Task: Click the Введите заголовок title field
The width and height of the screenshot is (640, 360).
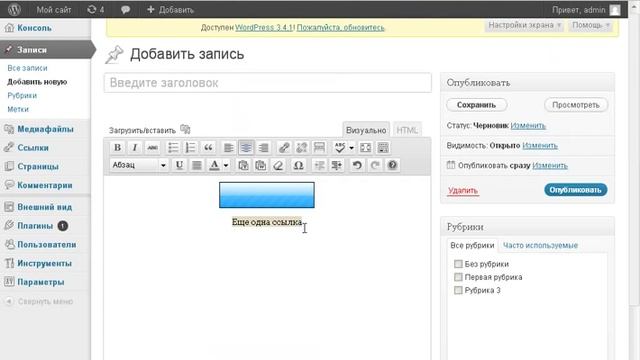Action: [268, 83]
